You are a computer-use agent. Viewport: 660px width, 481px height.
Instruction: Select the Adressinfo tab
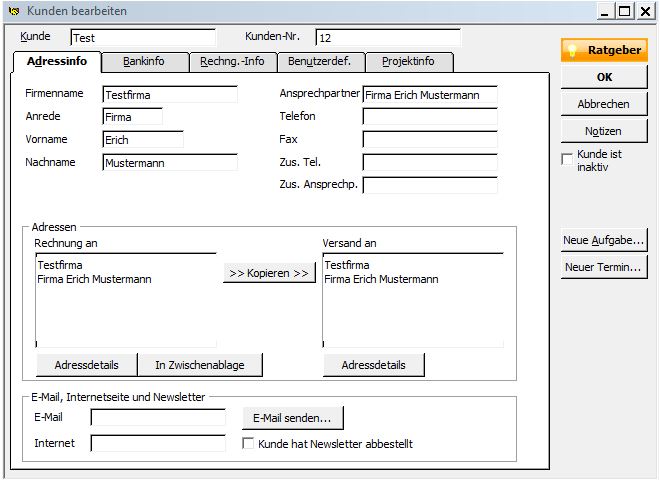coord(57,61)
